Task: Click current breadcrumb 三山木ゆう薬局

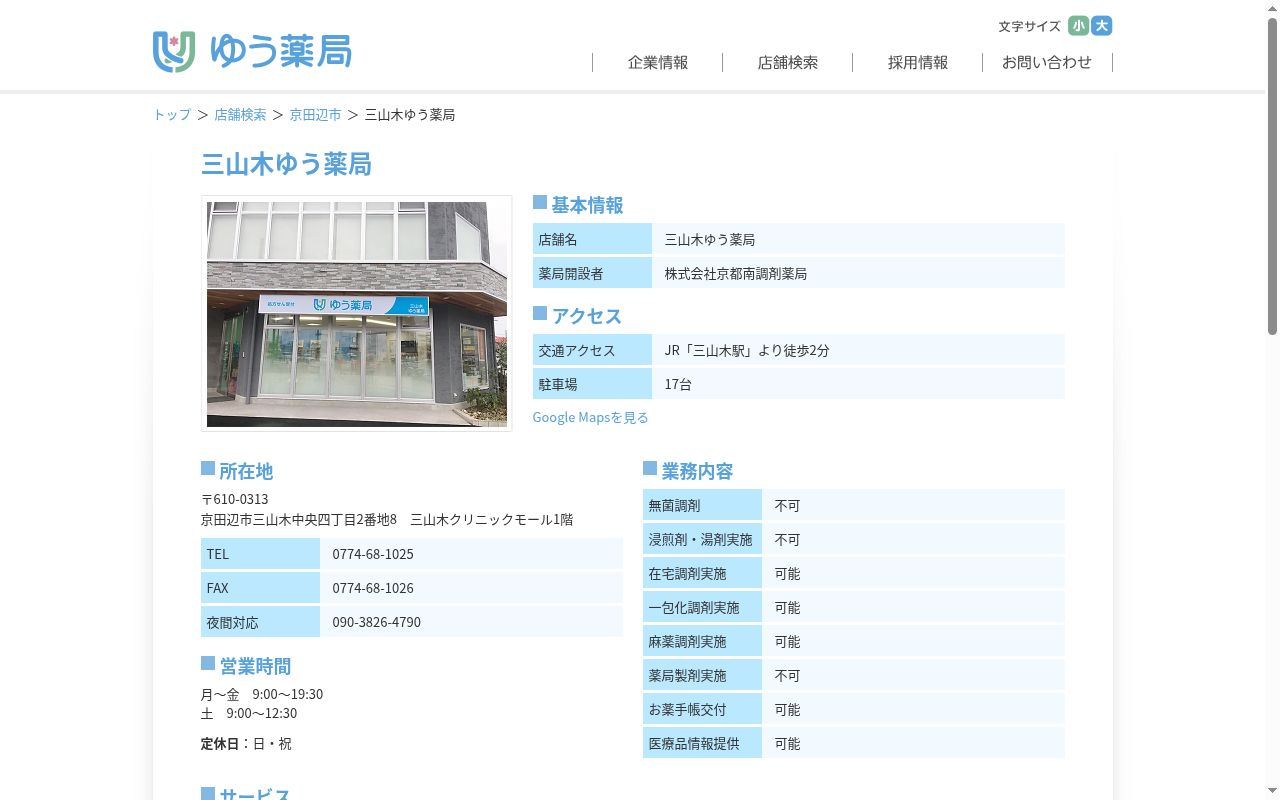Action: coord(410,115)
